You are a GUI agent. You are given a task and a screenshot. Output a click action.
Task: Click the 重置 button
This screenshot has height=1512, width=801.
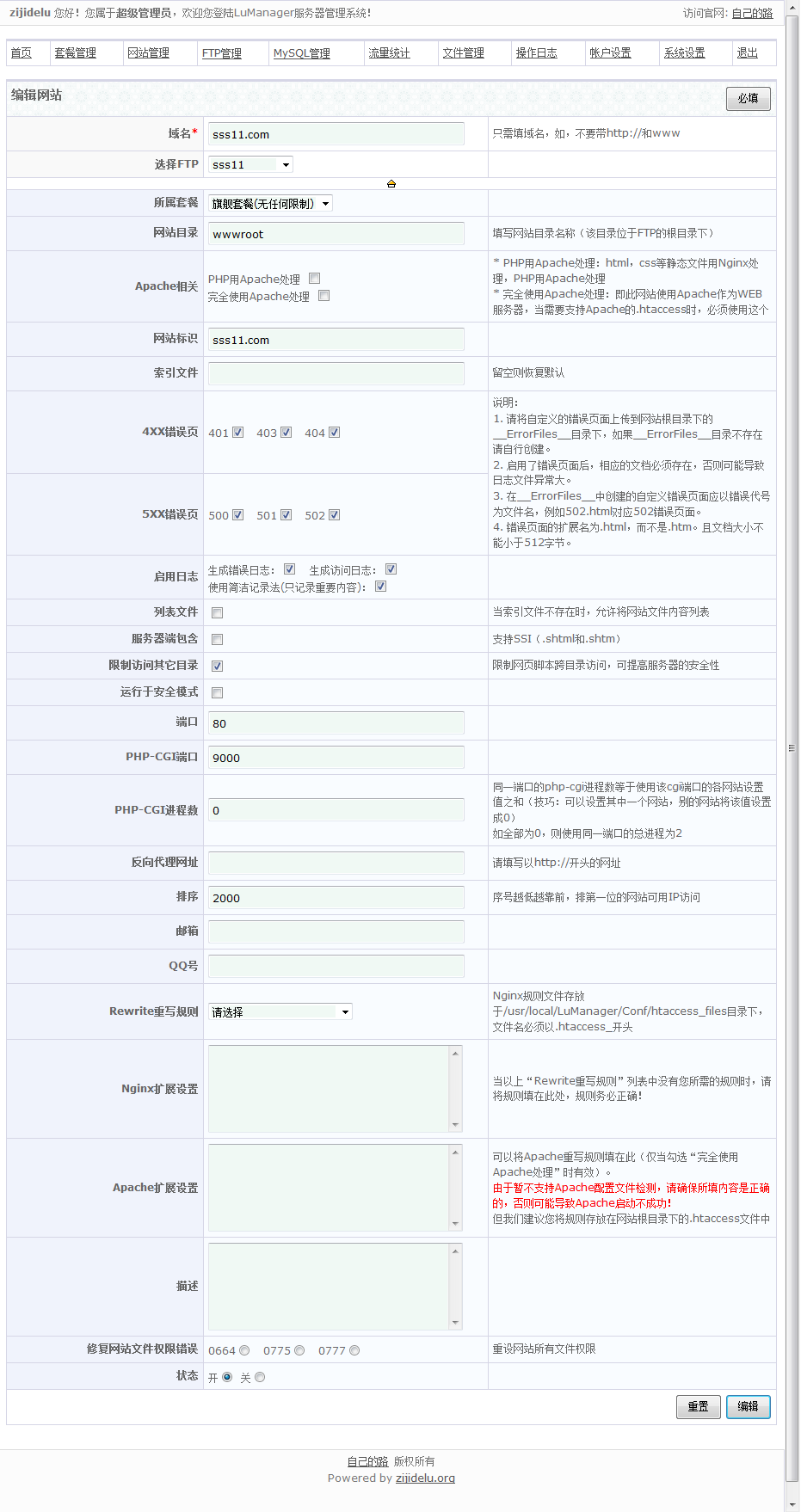699,1407
